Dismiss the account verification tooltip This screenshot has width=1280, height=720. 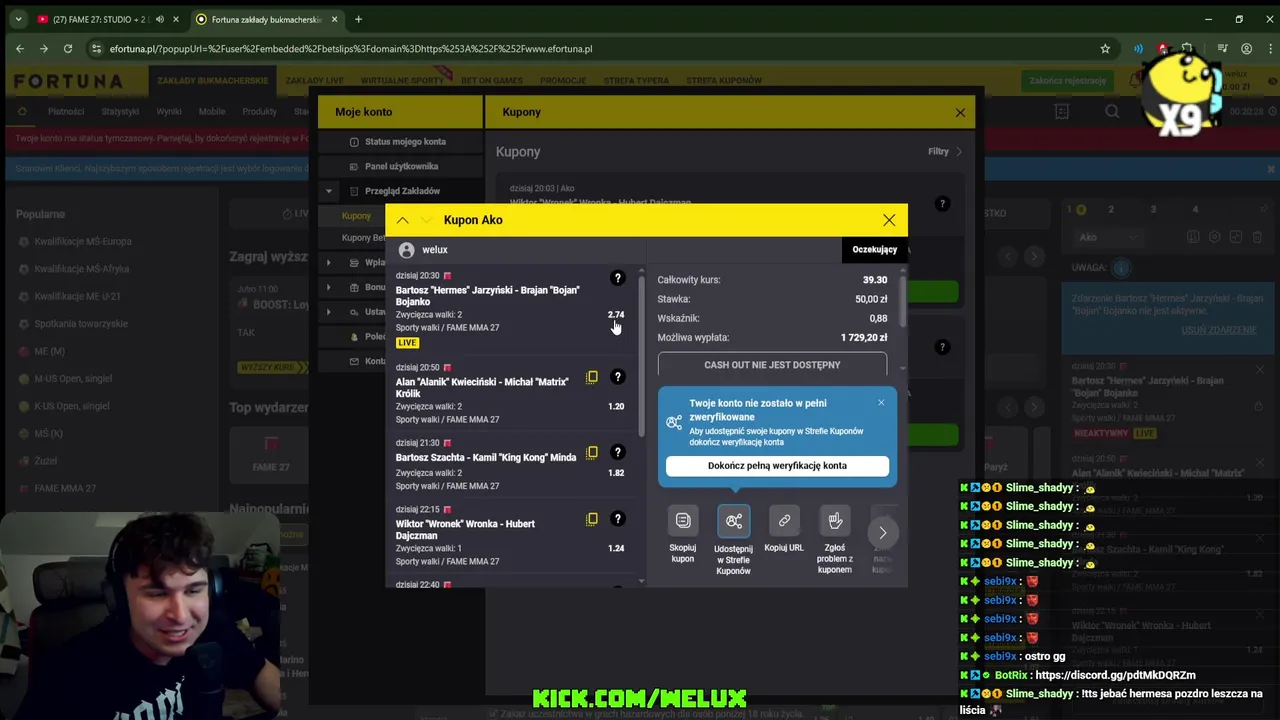click(x=881, y=403)
